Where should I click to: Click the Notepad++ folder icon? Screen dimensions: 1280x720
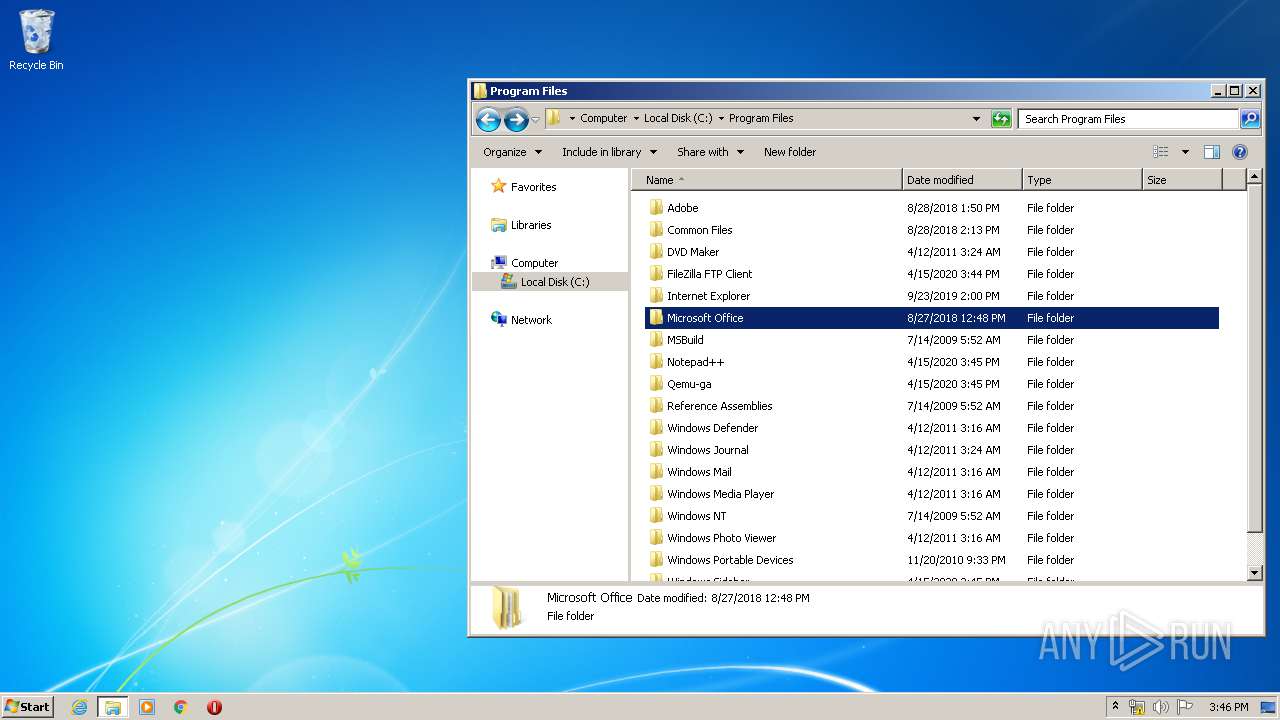656,362
